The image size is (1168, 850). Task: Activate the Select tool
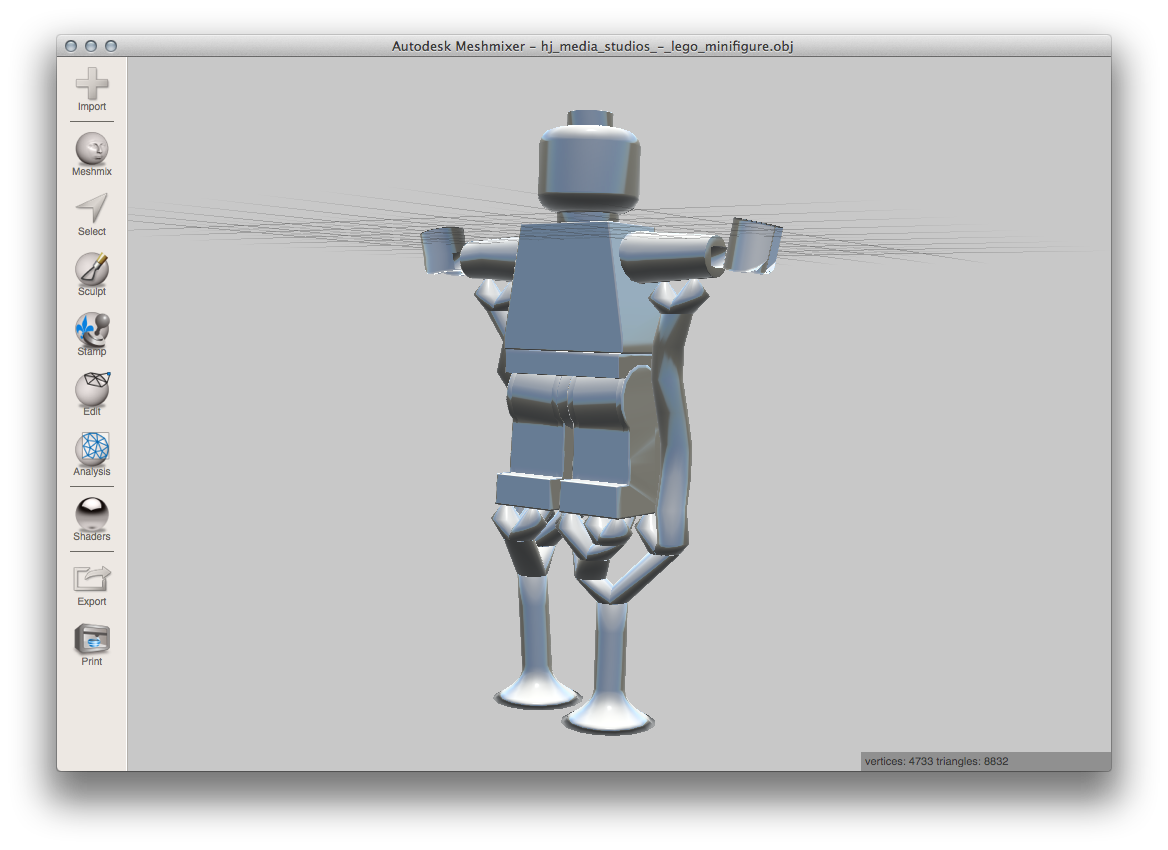(x=91, y=210)
